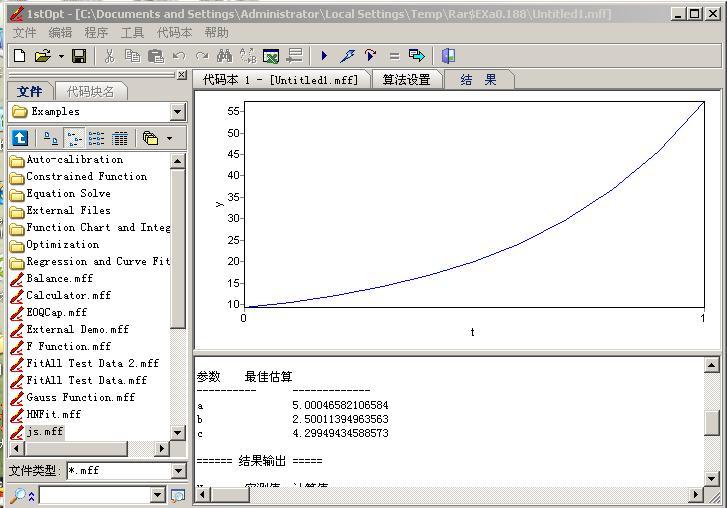Switch to large icons view
This screenshot has height=508, width=727.
point(51,138)
